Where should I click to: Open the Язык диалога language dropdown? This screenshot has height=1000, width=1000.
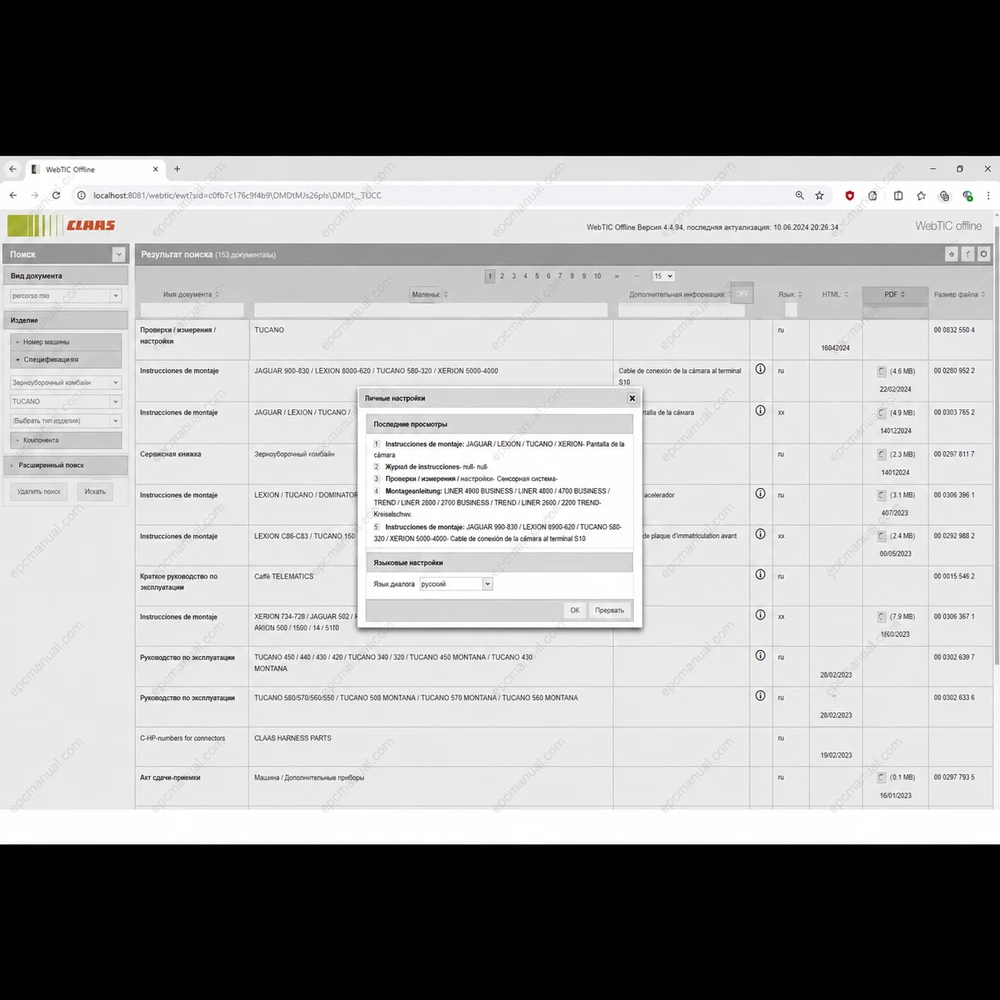coord(455,584)
